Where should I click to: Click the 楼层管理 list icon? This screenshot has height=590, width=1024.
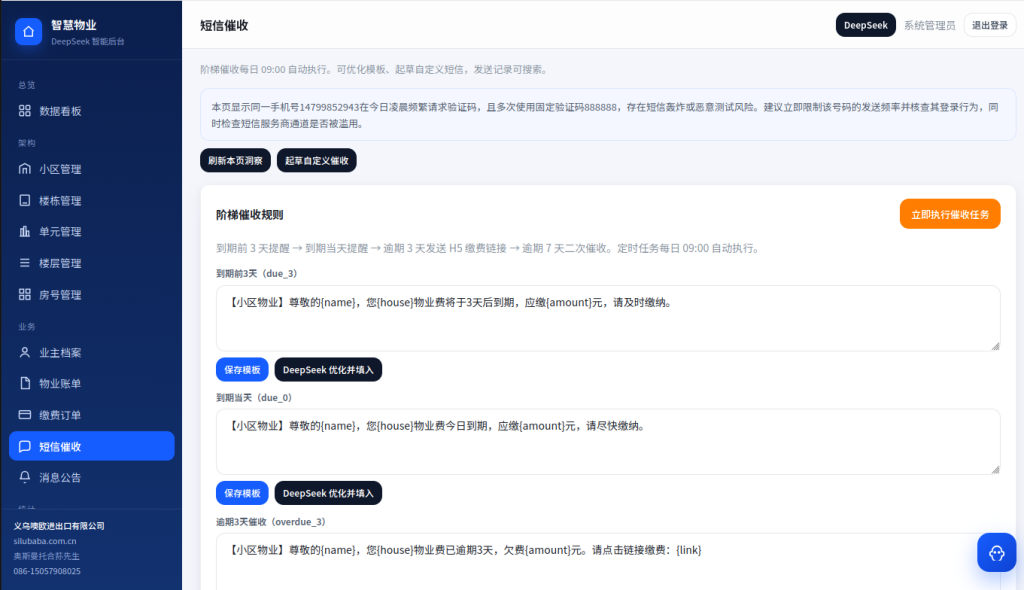pos(25,263)
